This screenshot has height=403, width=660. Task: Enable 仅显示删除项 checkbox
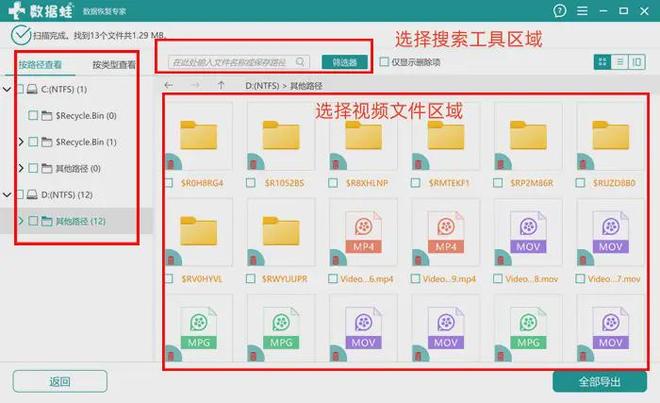pos(384,62)
